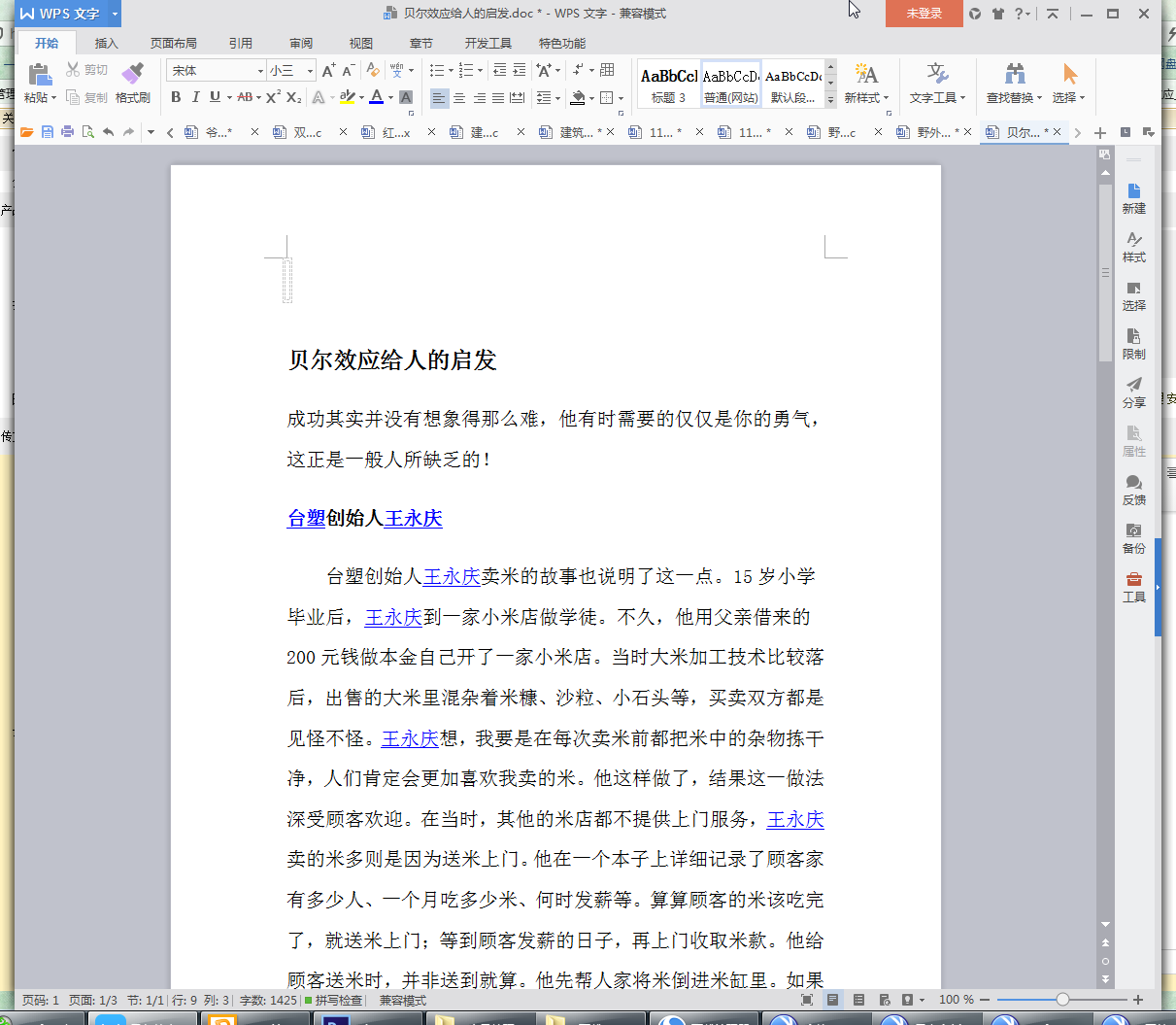Increase font size with the A+ icon
The height and width of the screenshot is (1025, 1176).
328,70
